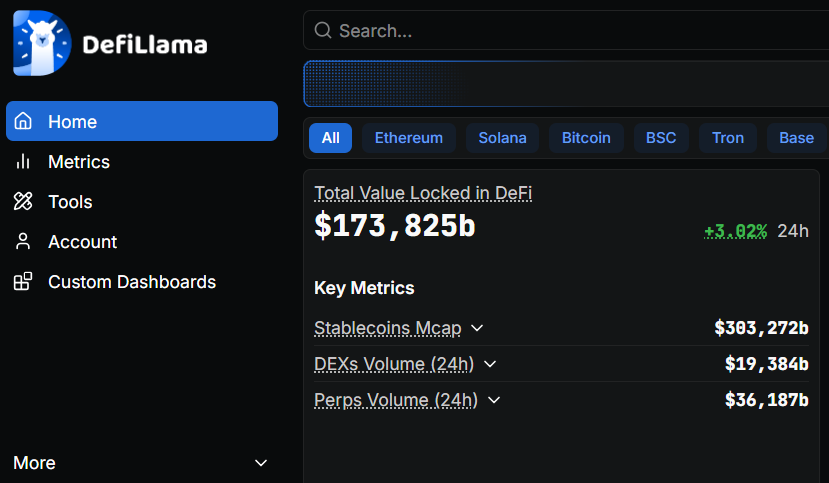This screenshot has height=483, width=829.
Task: Select the BSC chain filter
Action: [661, 138]
